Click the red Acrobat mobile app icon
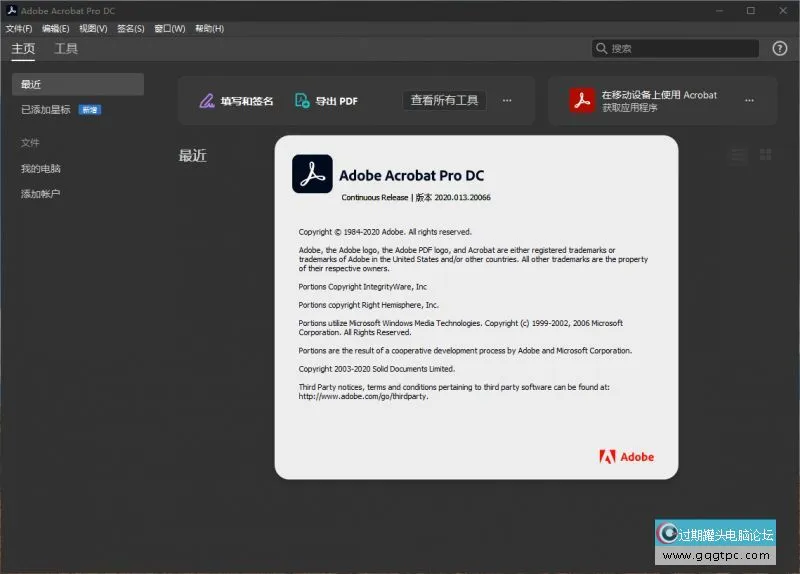 point(582,100)
